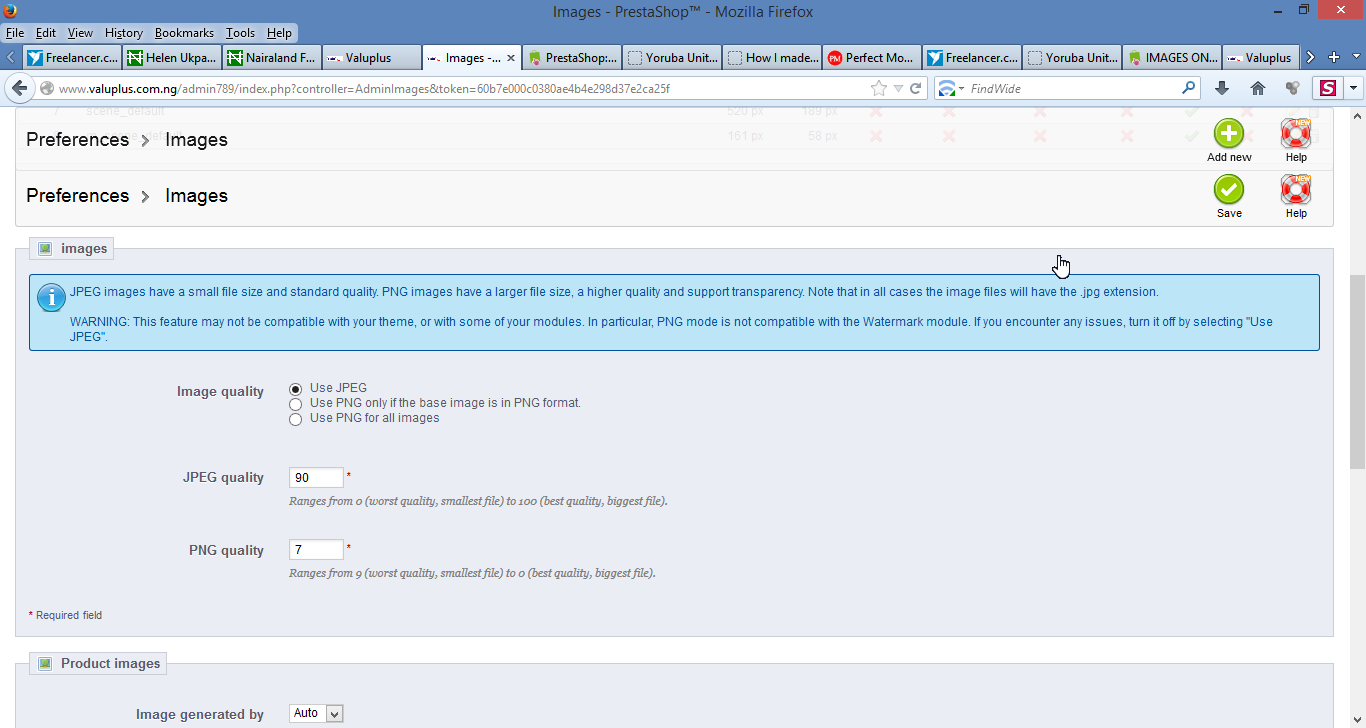Select Use PNG only if base image is PNG
Screen dimensions: 1366x728
coord(295,404)
